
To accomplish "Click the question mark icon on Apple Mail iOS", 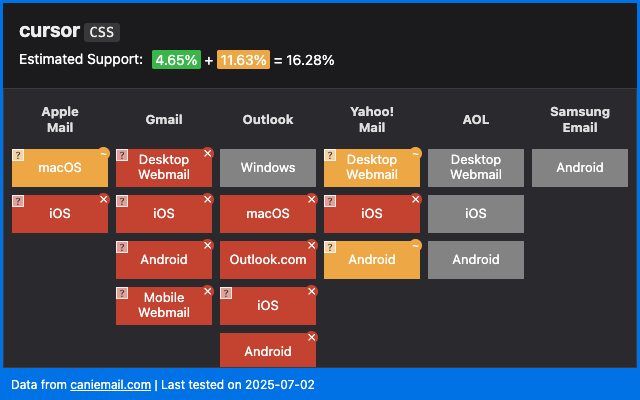I will coord(18,201).
